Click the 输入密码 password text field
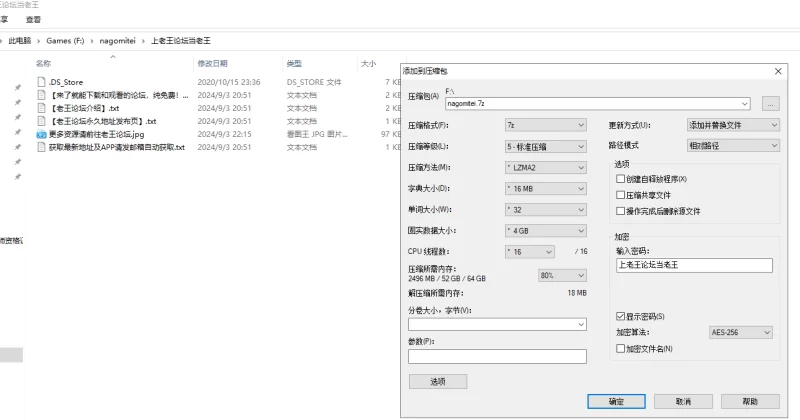Viewport: 800px width, 420px height. (694, 265)
